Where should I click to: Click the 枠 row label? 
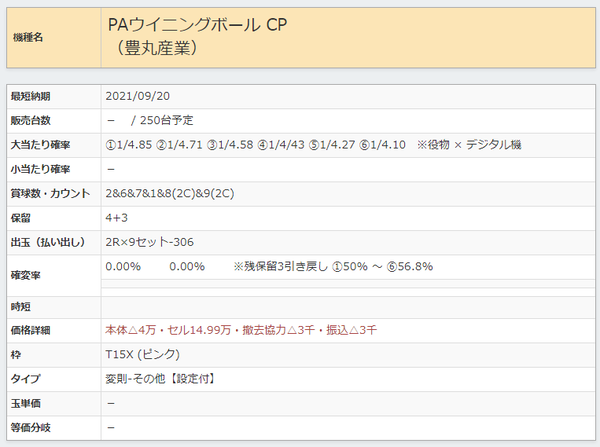pyautogui.click(x=16, y=355)
